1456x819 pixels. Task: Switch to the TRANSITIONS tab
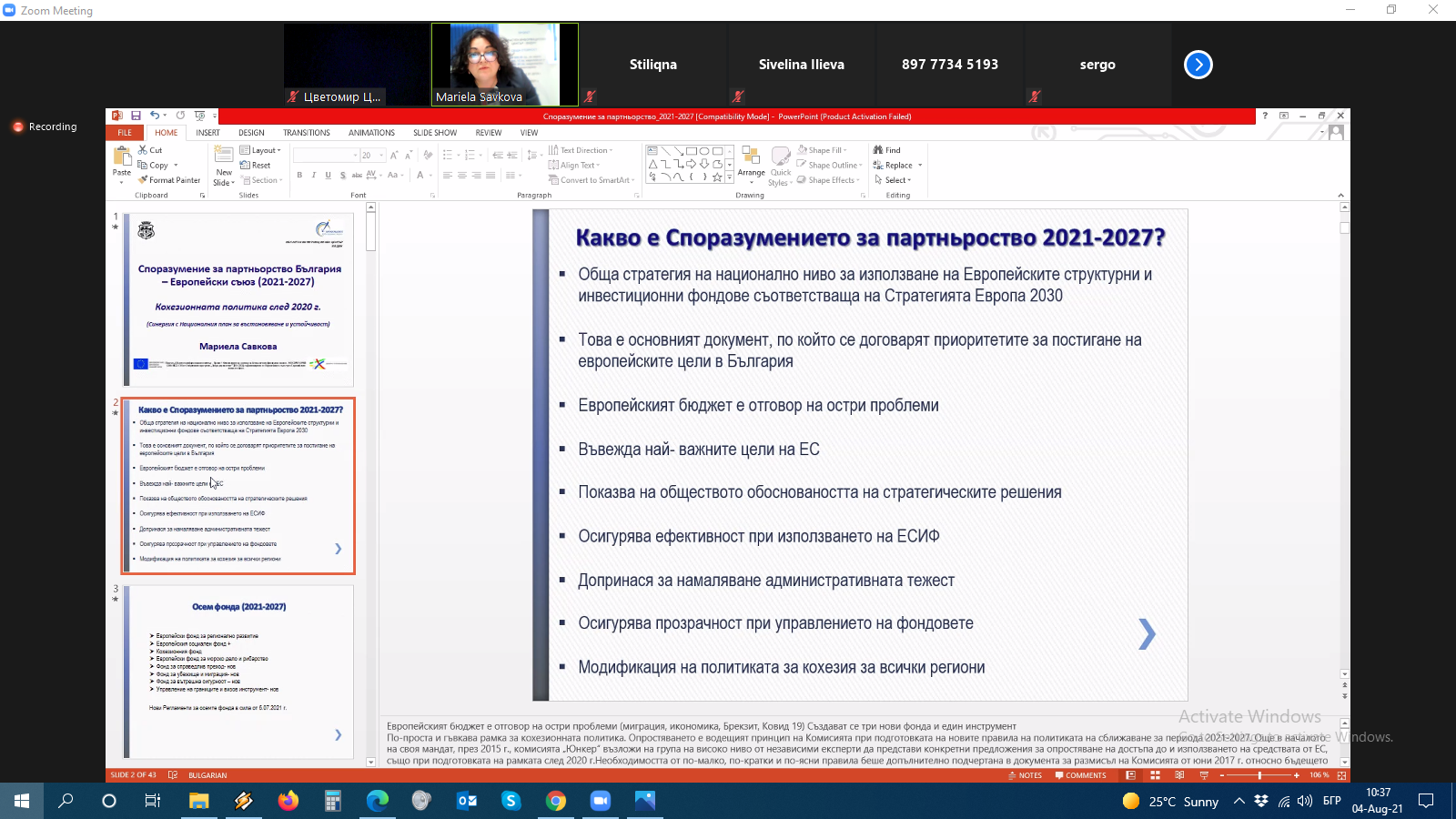pos(307,133)
